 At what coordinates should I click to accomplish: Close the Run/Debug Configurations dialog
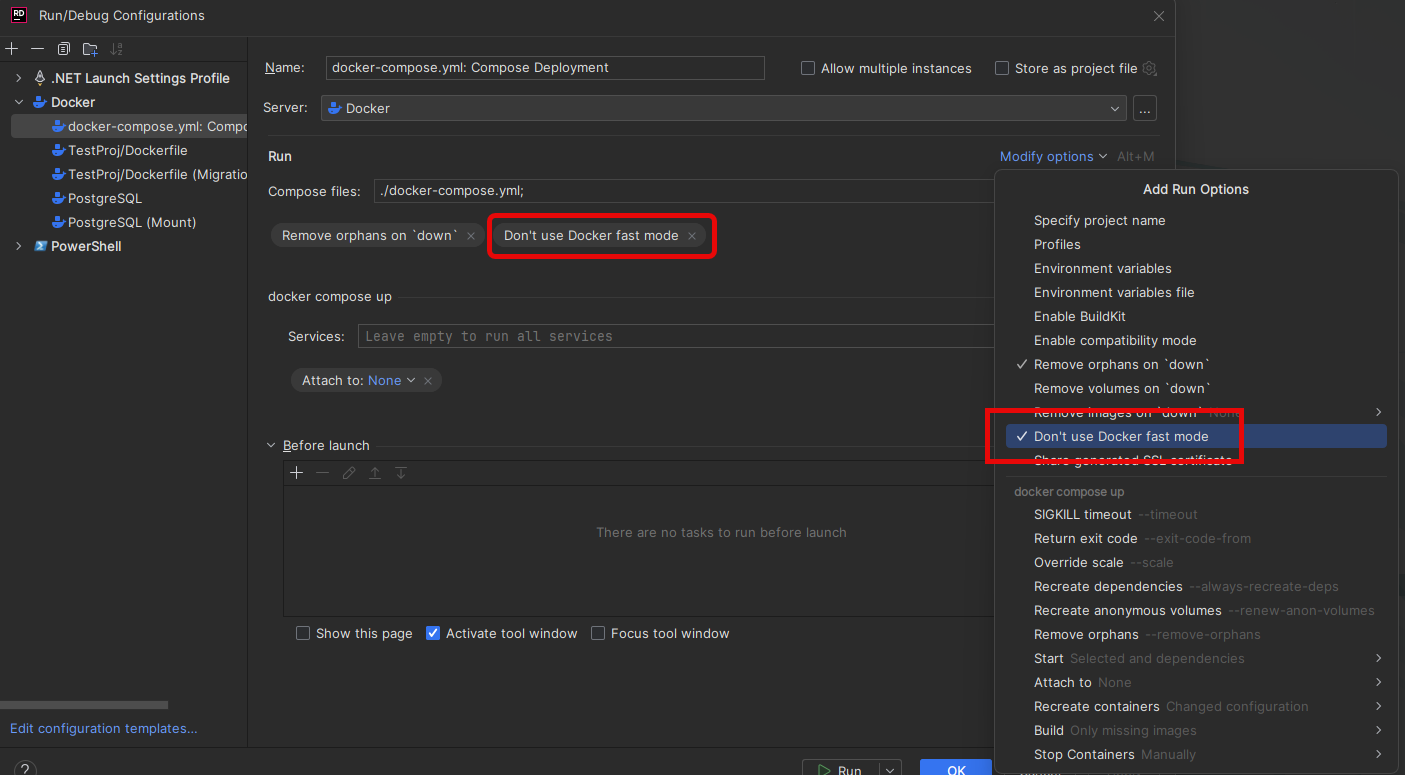pyautogui.click(x=1159, y=16)
